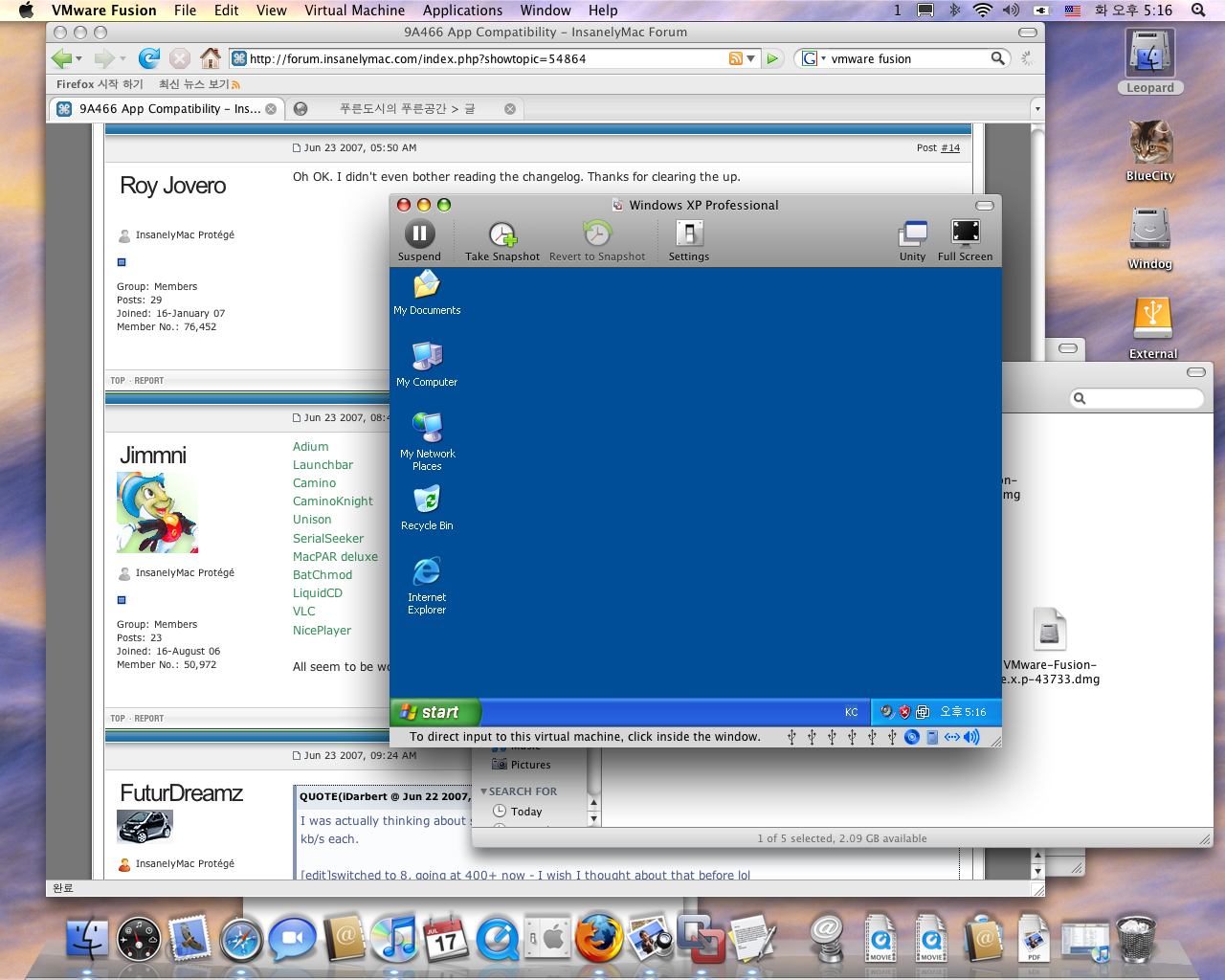
Task: Open the Back history dropdown arrow
Action: 78,58
